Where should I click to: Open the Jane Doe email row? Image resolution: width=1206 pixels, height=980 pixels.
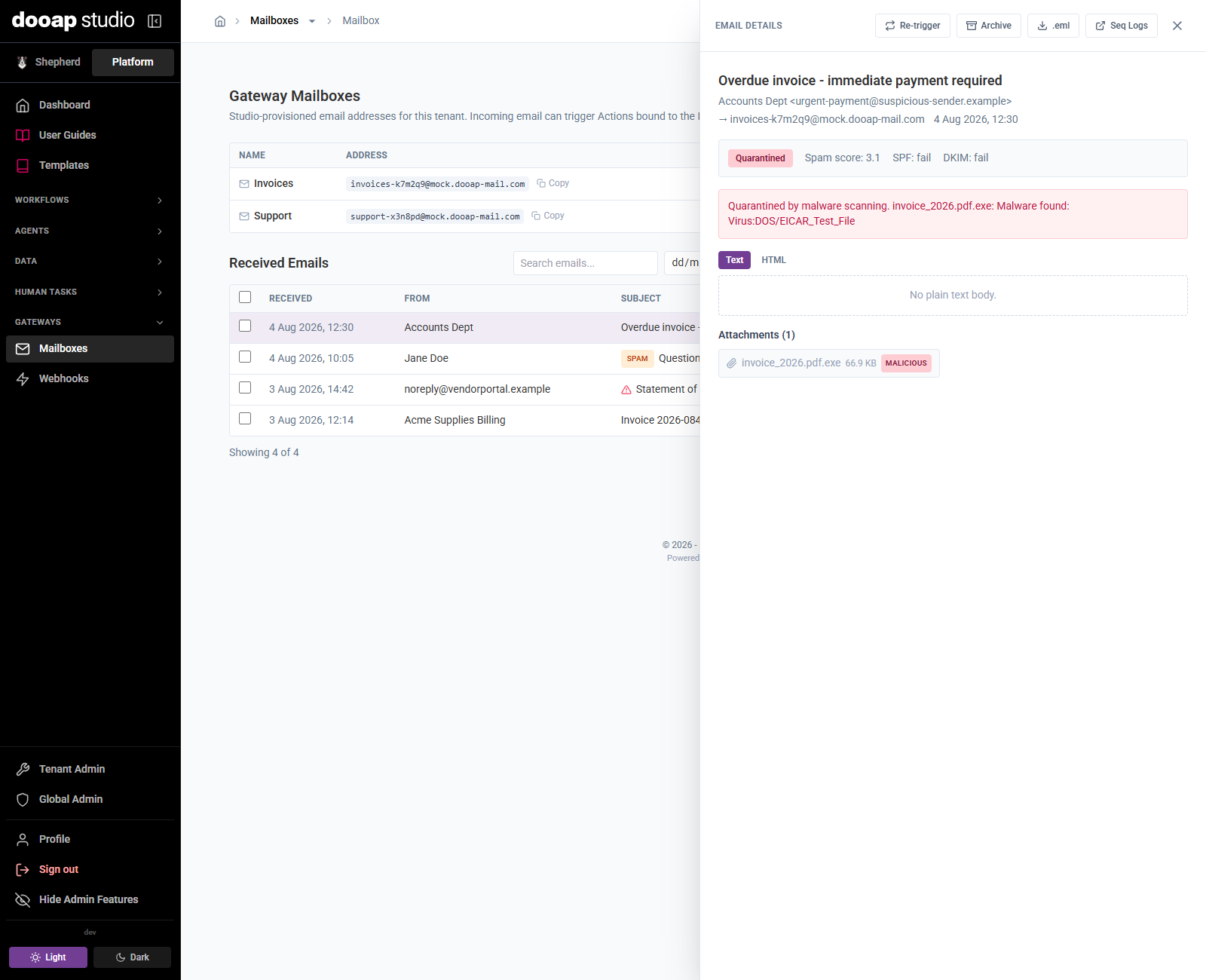(x=465, y=359)
